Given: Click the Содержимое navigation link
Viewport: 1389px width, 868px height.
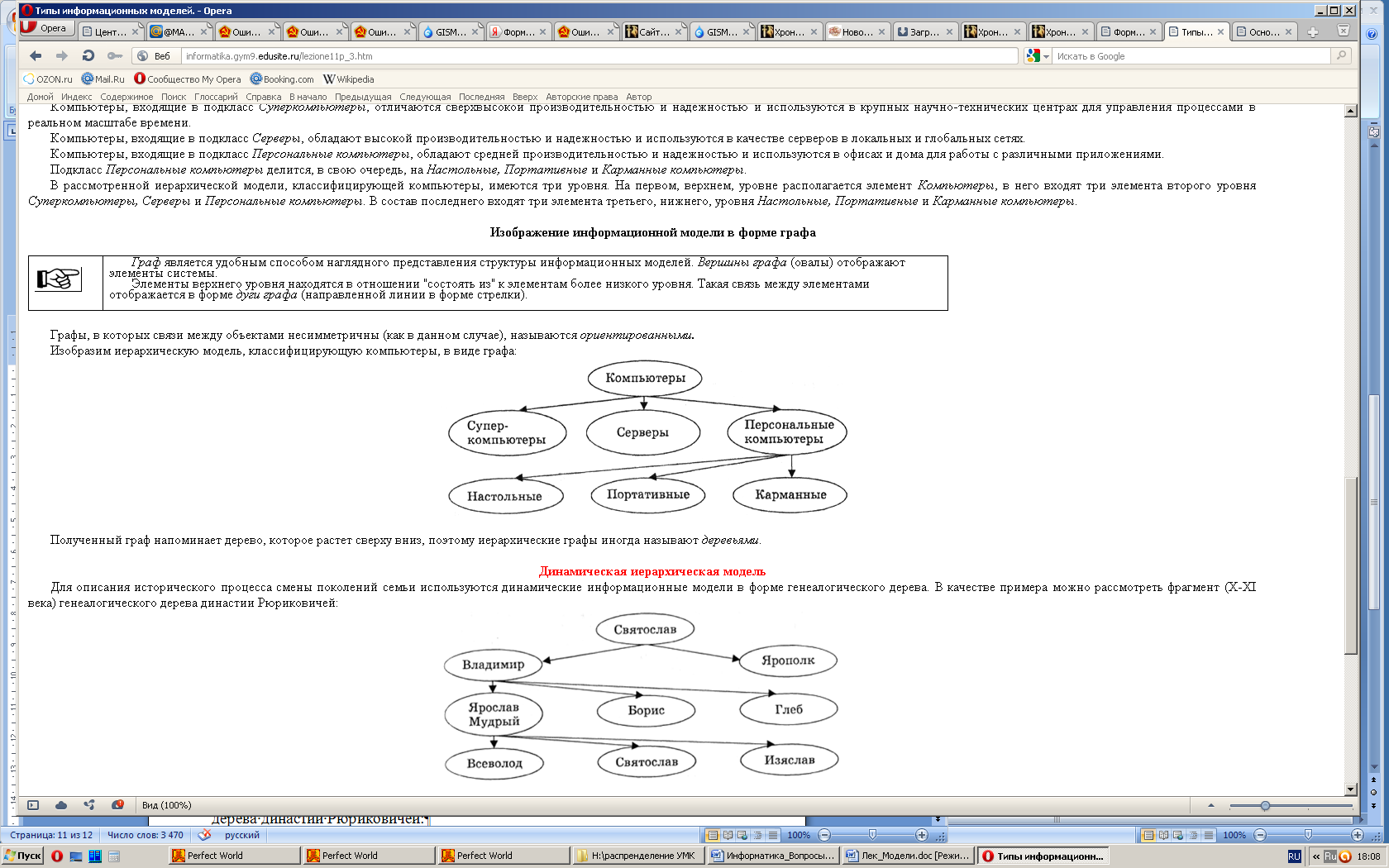Looking at the screenshot, I should pos(126,97).
